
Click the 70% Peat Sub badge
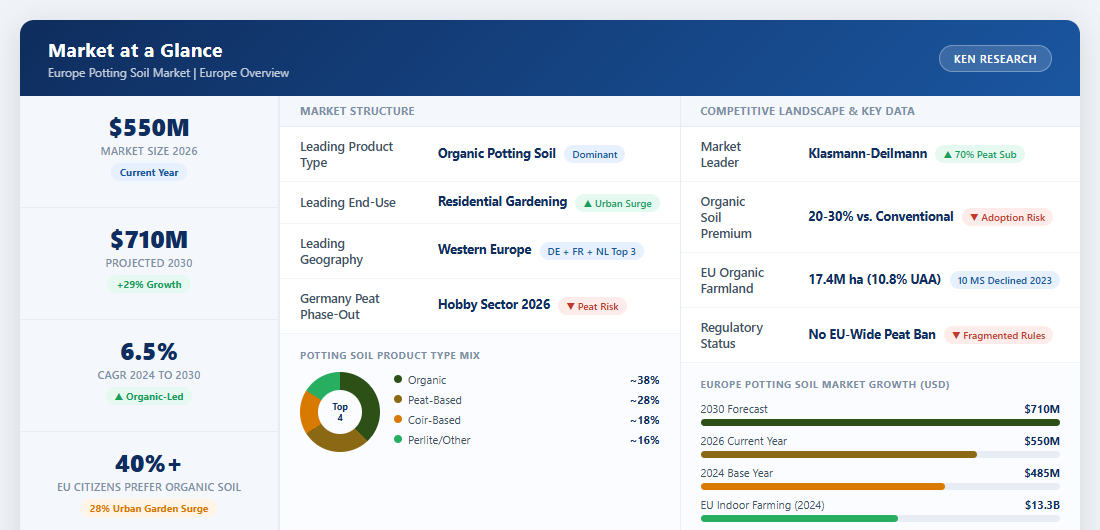980,154
